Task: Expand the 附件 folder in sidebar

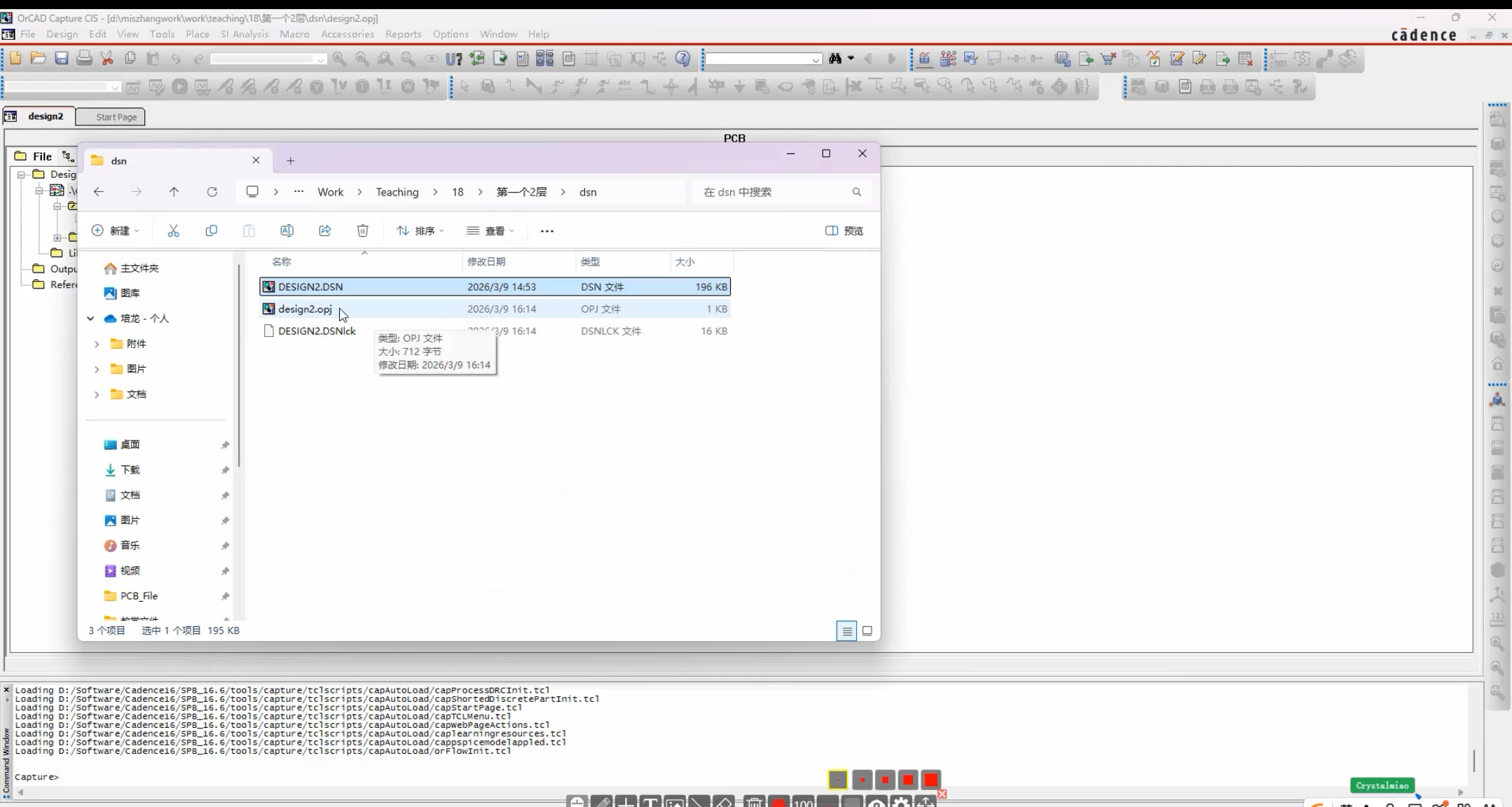Action: [x=97, y=344]
